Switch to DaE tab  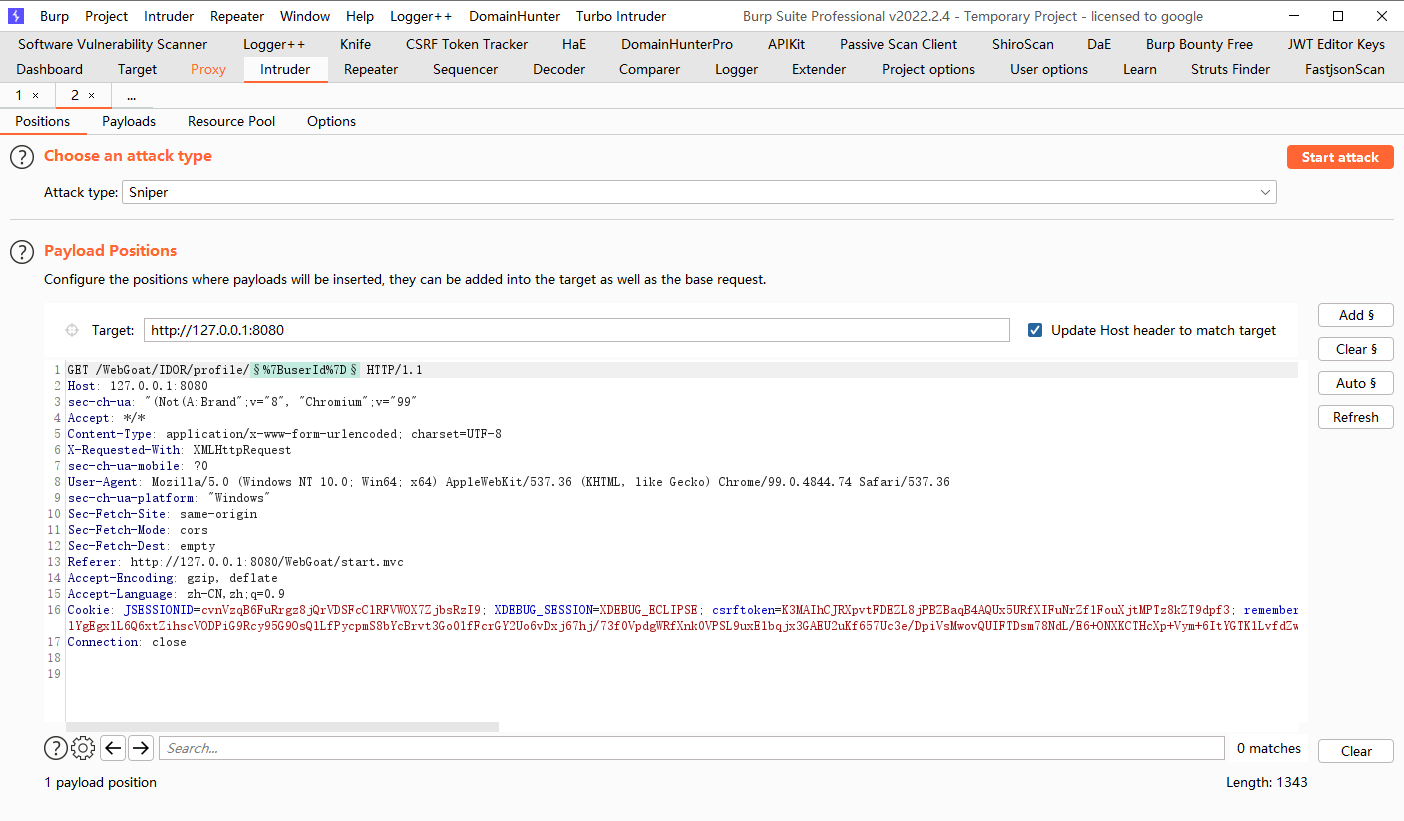(x=1099, y=44)
